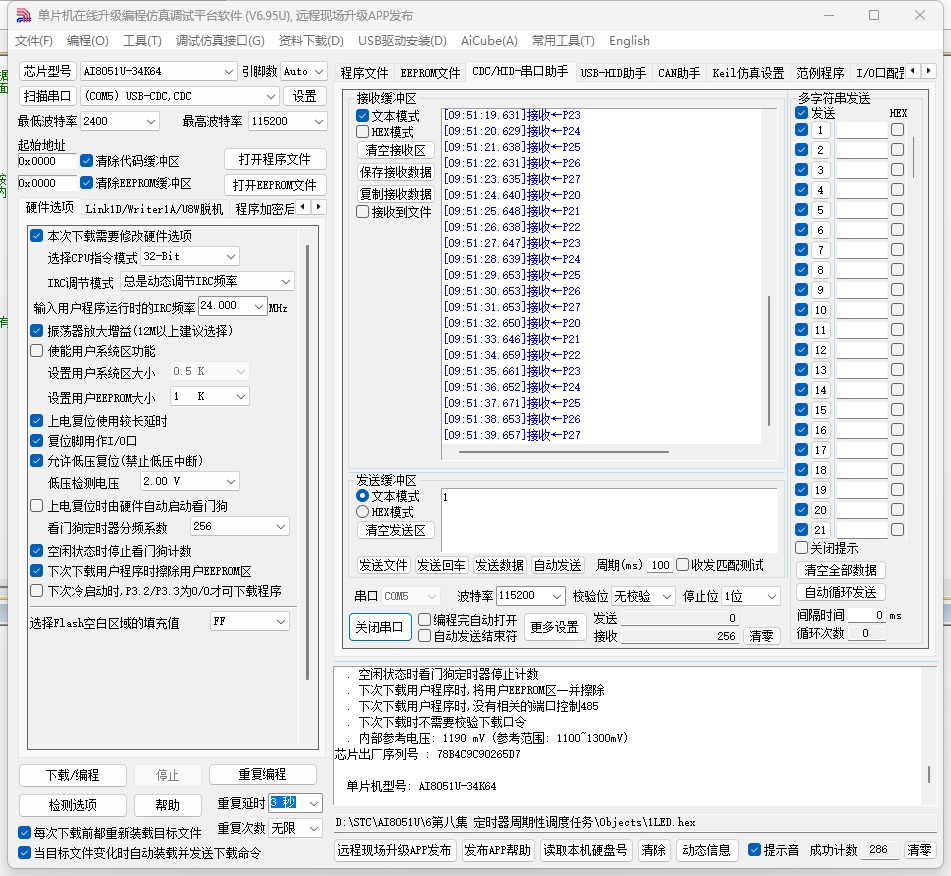
Task: Enable 接收到文件 checkbox
Action: pyautogui.click(x=363, y=211)
